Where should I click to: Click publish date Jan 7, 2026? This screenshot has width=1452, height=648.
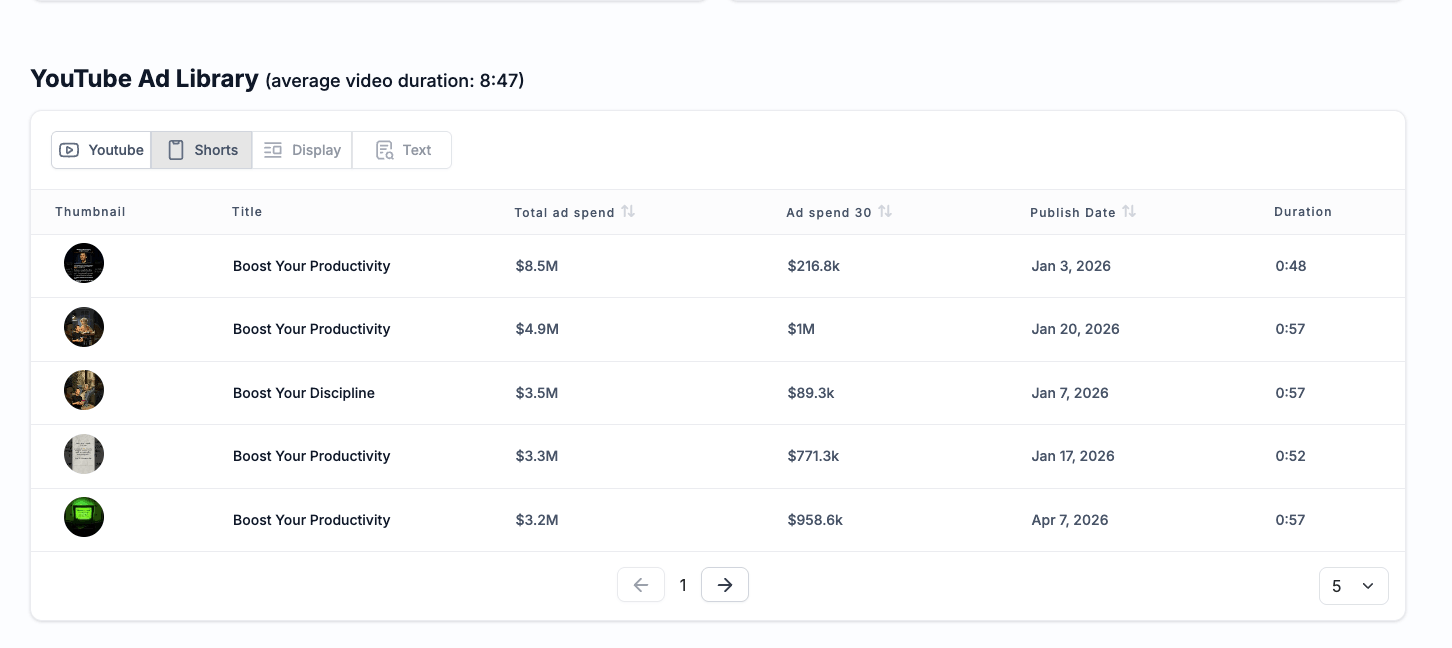(1070, 393)
